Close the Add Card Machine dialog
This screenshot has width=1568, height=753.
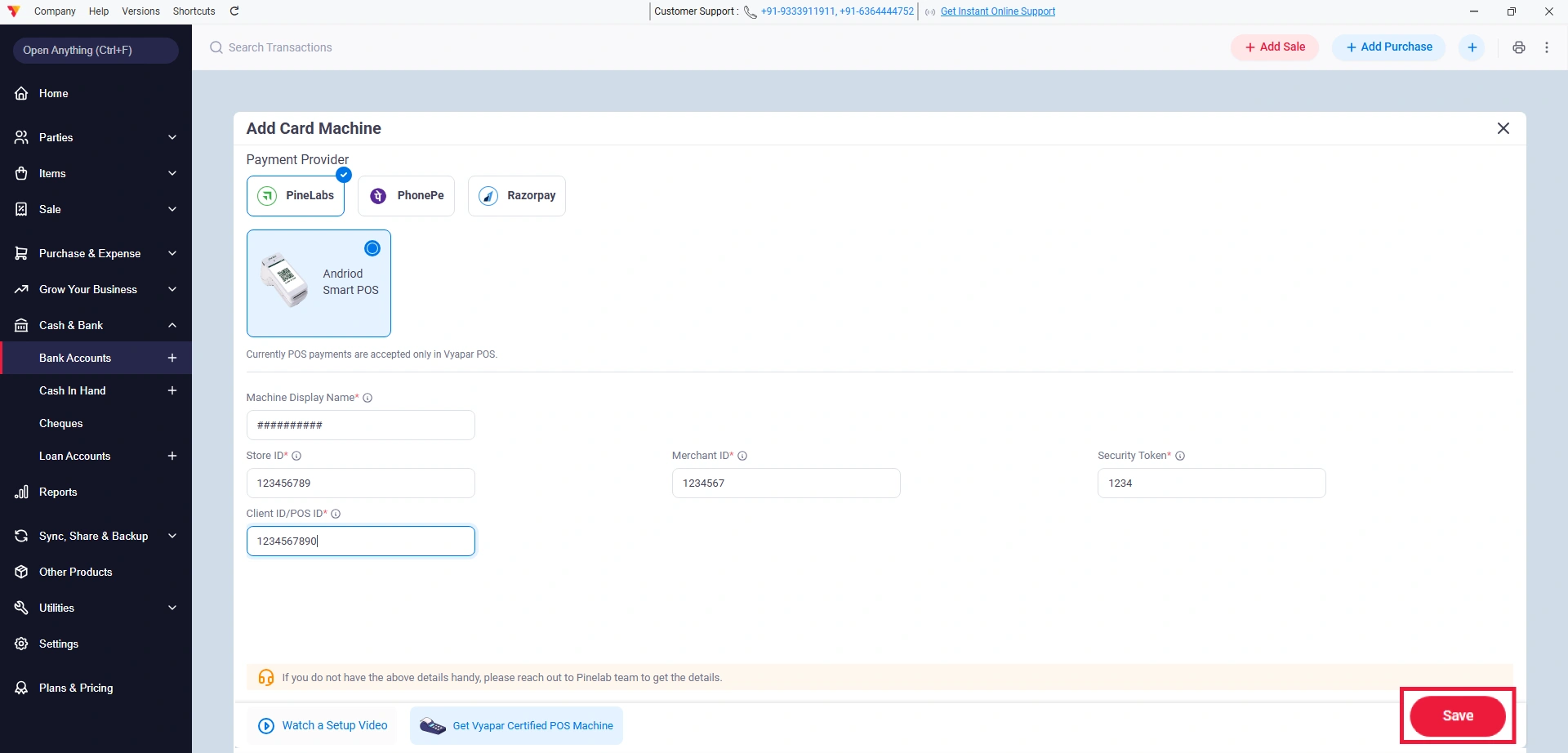pyautogui.click(x=1503, y=128)
